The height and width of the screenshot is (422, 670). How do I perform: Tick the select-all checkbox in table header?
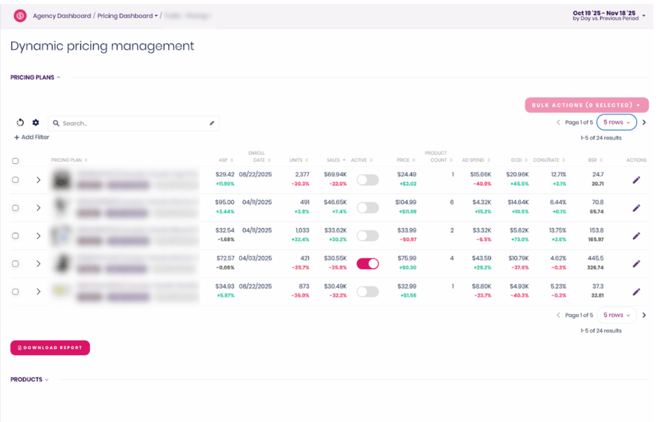click(x=15, y=160)
